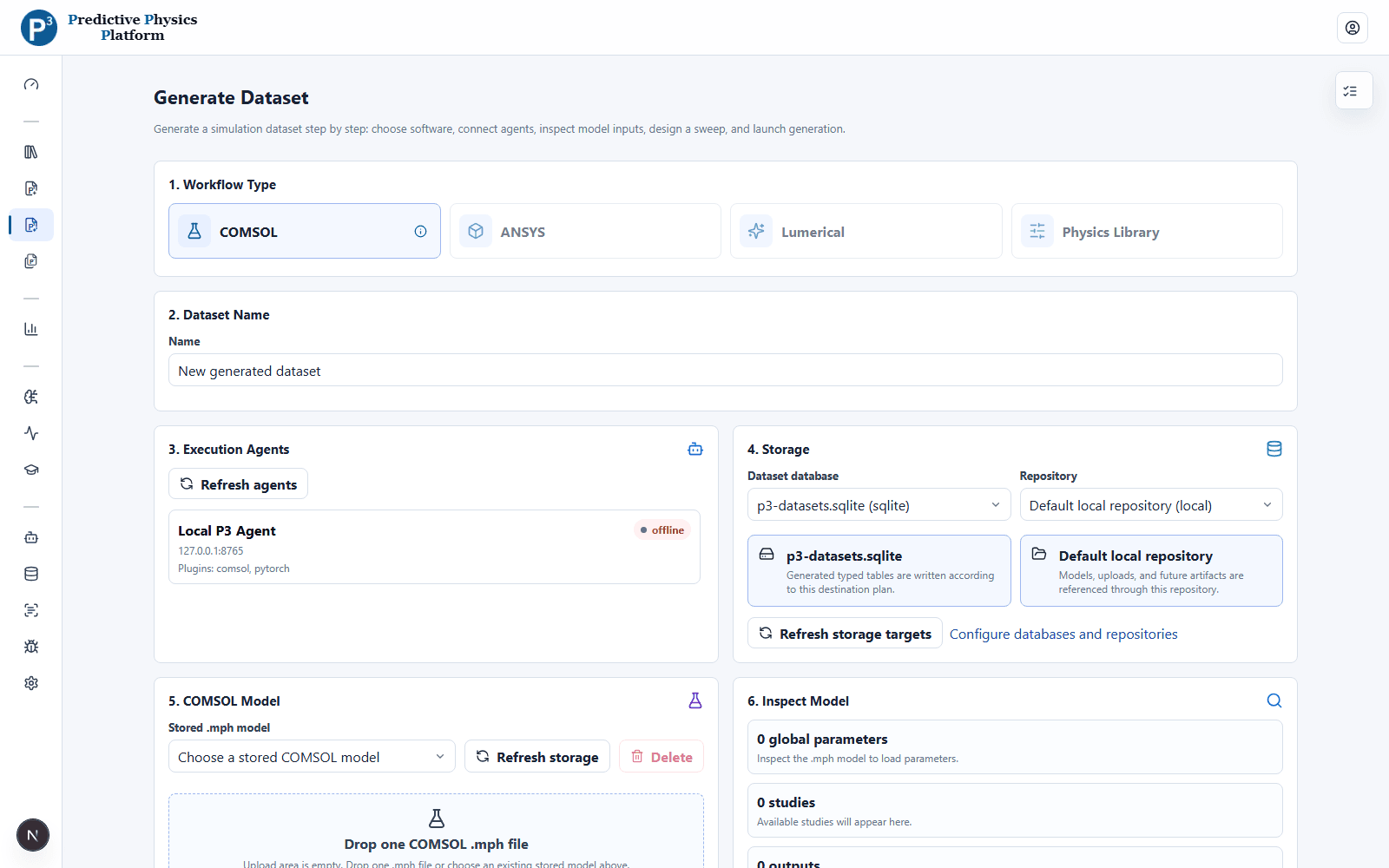Open the Repository dropdown
The width and height of the screenshot is (1389, 868).
(1151, 505)
